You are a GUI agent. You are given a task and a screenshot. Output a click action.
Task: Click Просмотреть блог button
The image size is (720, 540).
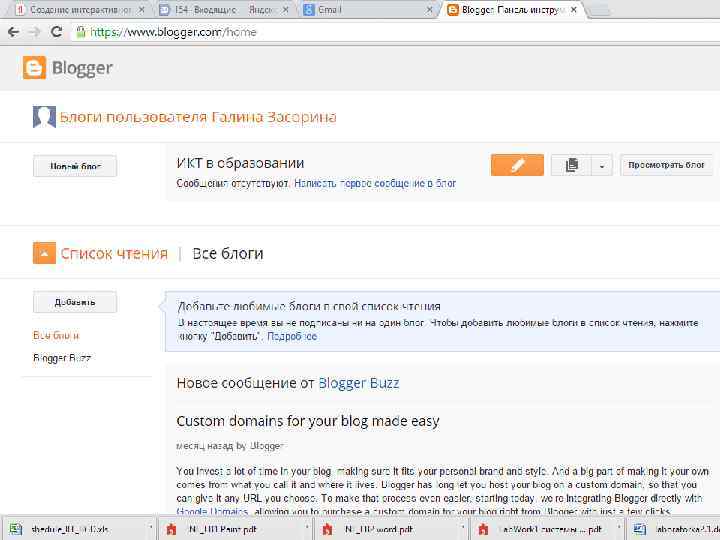coord(666,165)
